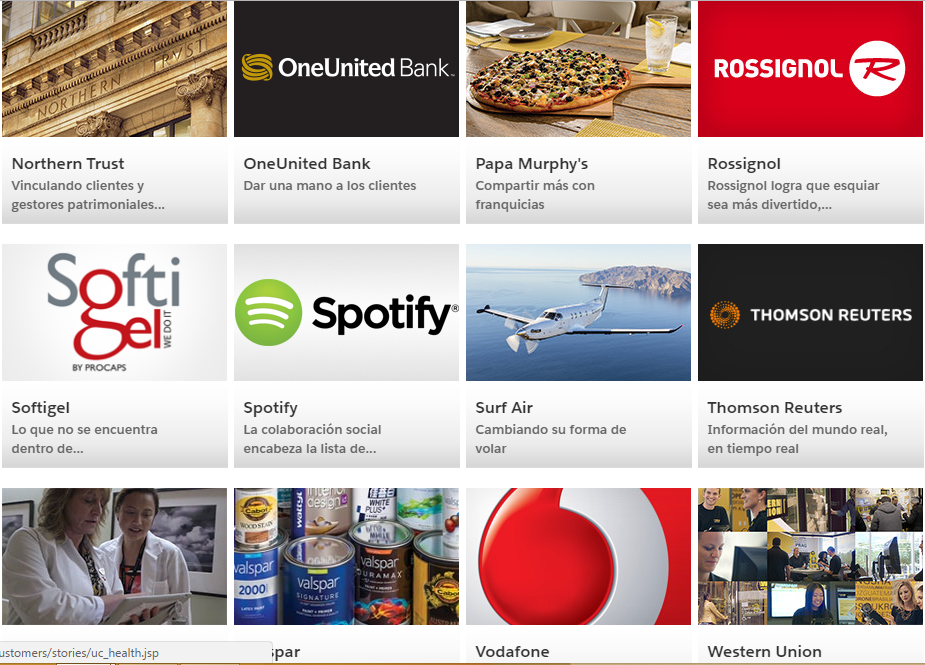925x665 pixels.
Task: Open the Surf Air airplane photo
Action: (x=578, y=312)
